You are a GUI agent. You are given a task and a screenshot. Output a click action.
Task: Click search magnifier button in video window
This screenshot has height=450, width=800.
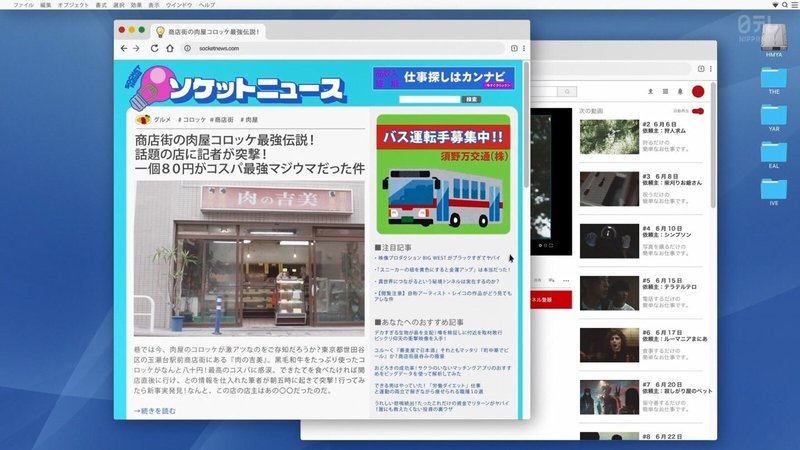(567, 91)
